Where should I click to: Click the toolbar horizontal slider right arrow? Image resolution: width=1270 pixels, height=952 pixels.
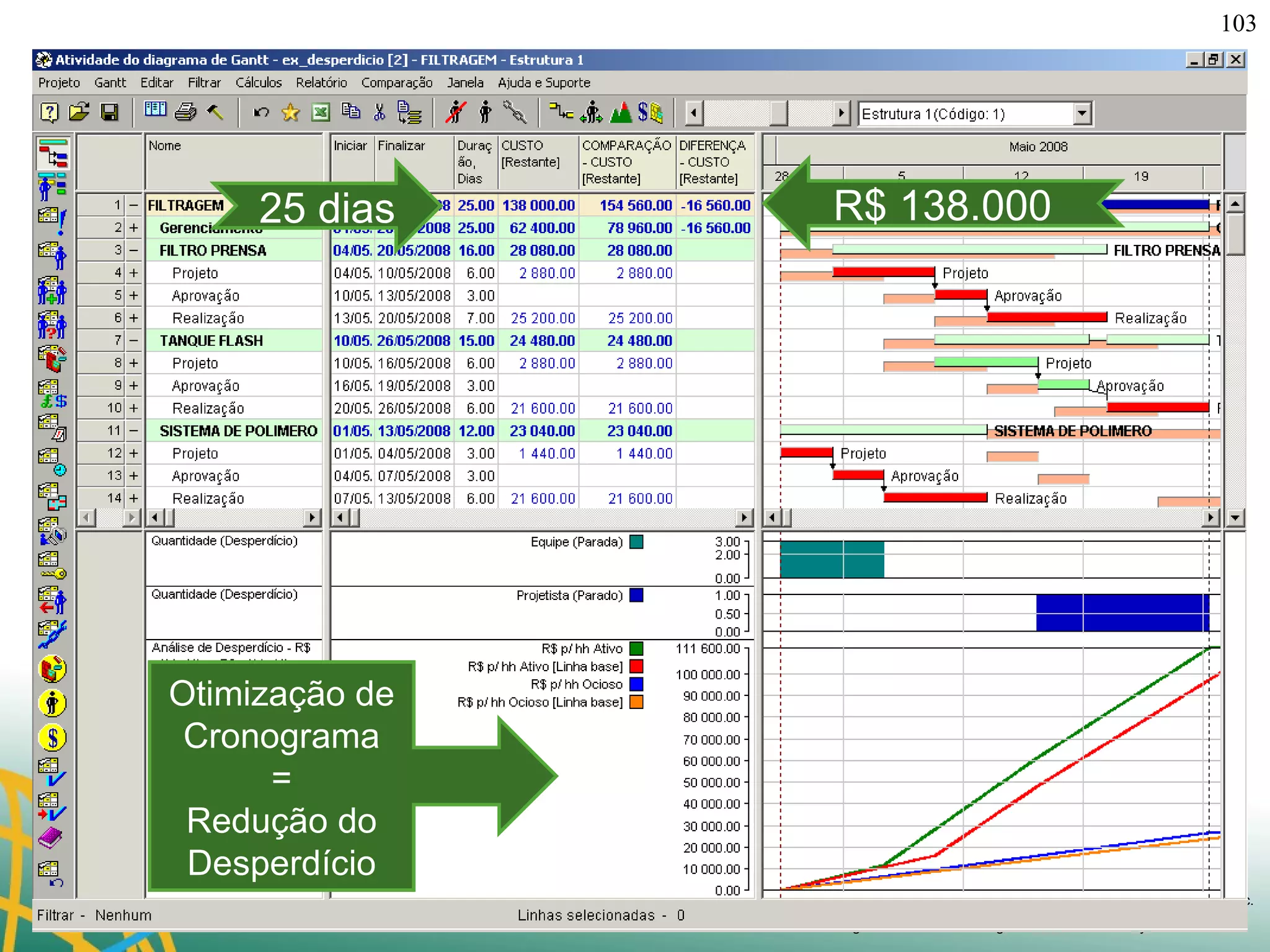841,113
